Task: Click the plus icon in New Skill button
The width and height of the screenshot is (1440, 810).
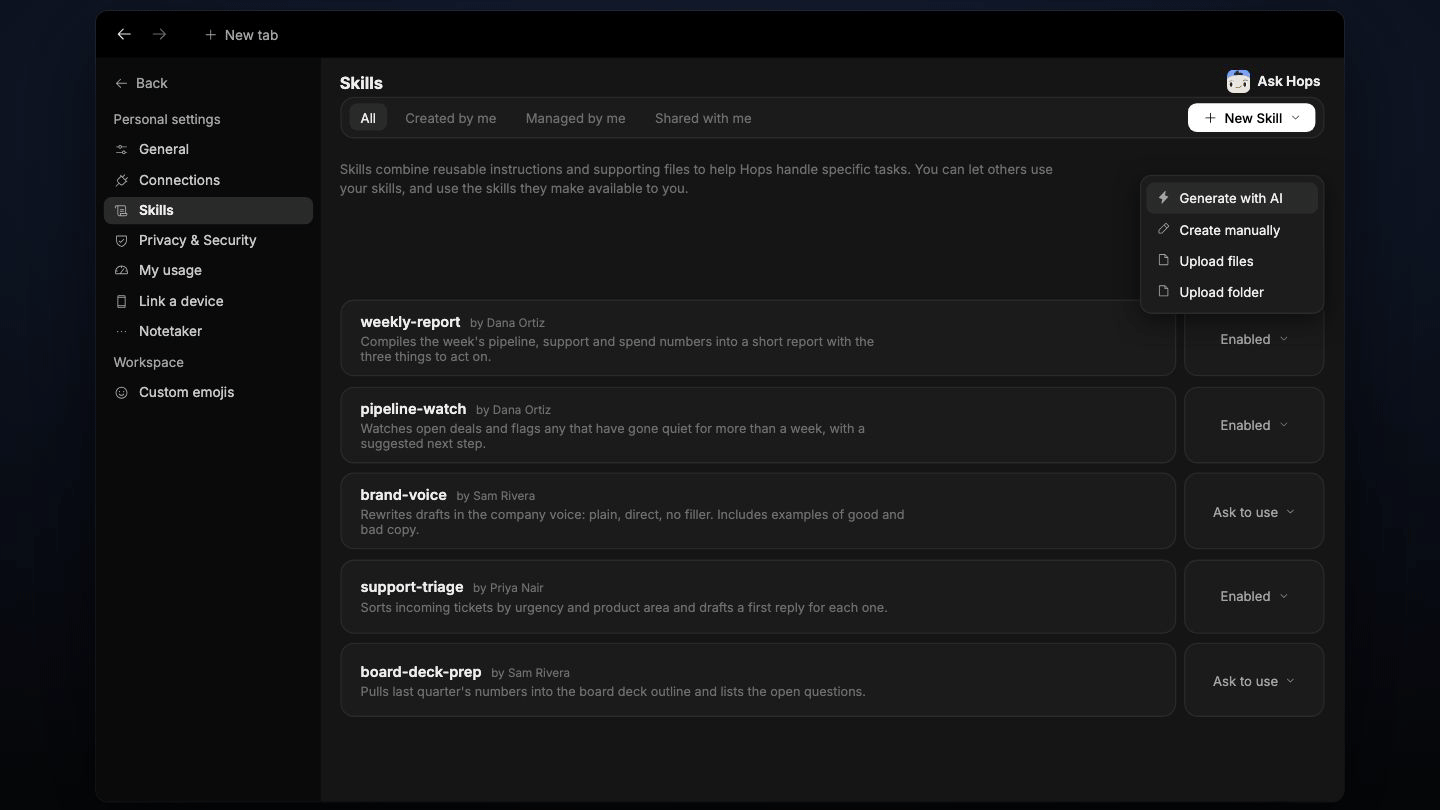Action: (1210, 118)
